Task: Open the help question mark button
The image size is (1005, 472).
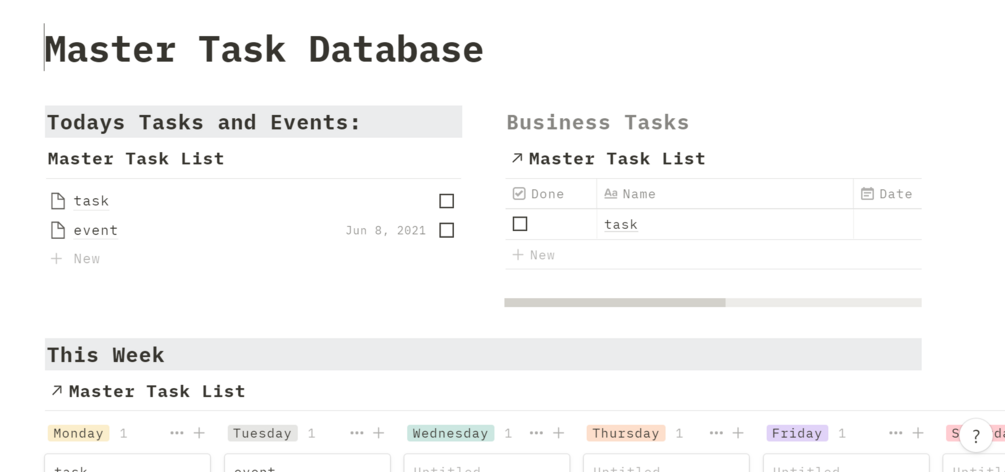Action: coord(976,436)
